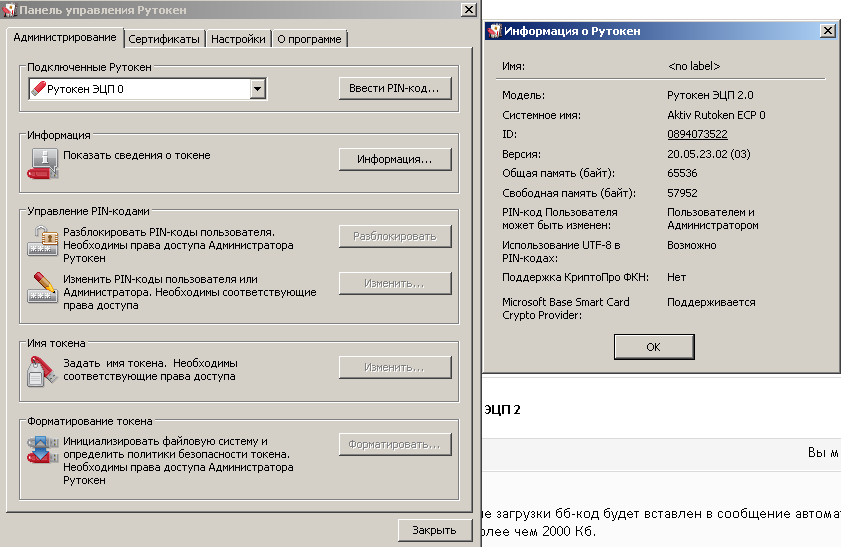841x547 pixels.
Task: Click the red token icon in the device combo box
Action: point(39,89)
